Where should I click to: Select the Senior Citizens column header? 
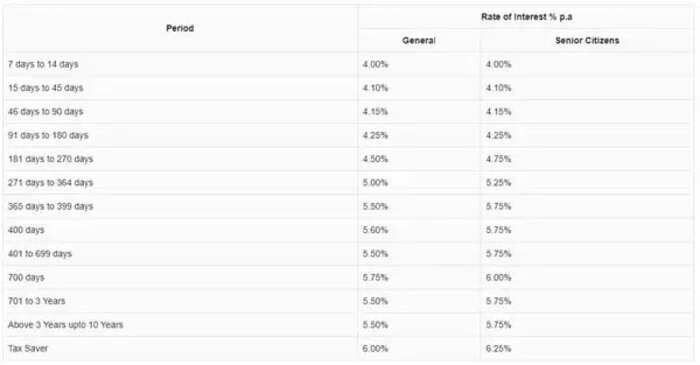(587, 41)
